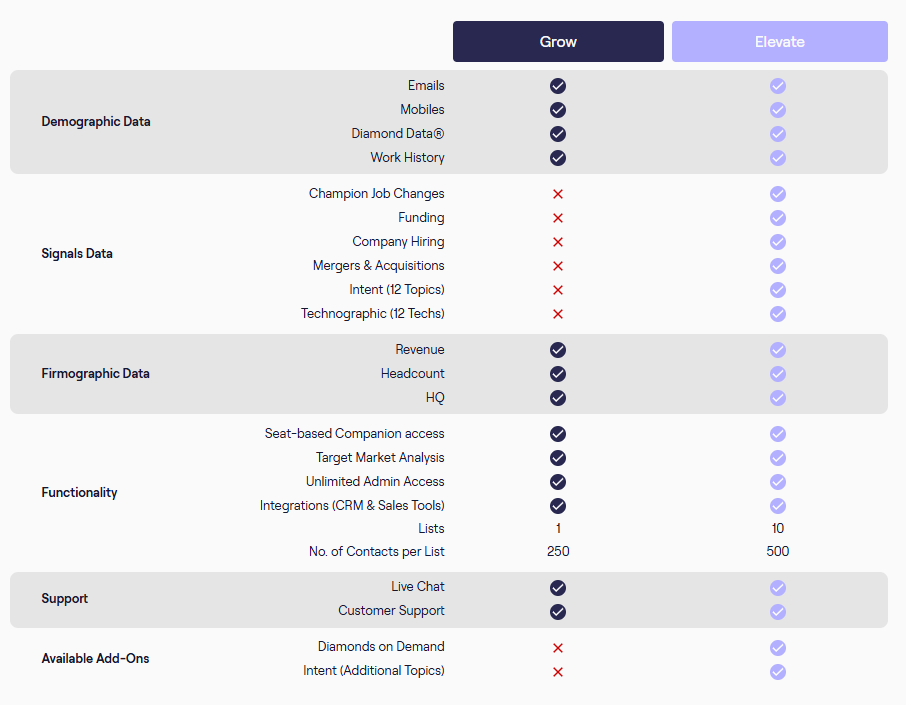Click the Grow checkmark for Live Chat
Viewport: 906px width, 705px height.
click(x=558, y=588)
